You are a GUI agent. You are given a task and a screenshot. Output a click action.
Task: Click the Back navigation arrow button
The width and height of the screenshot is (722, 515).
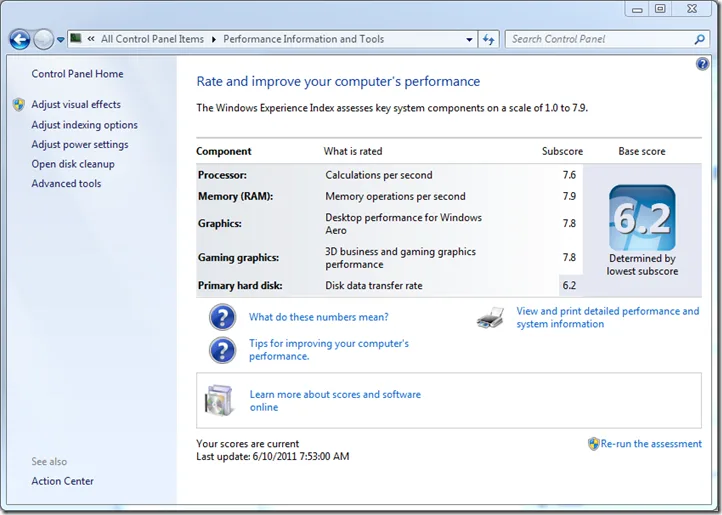click(20, 40)
